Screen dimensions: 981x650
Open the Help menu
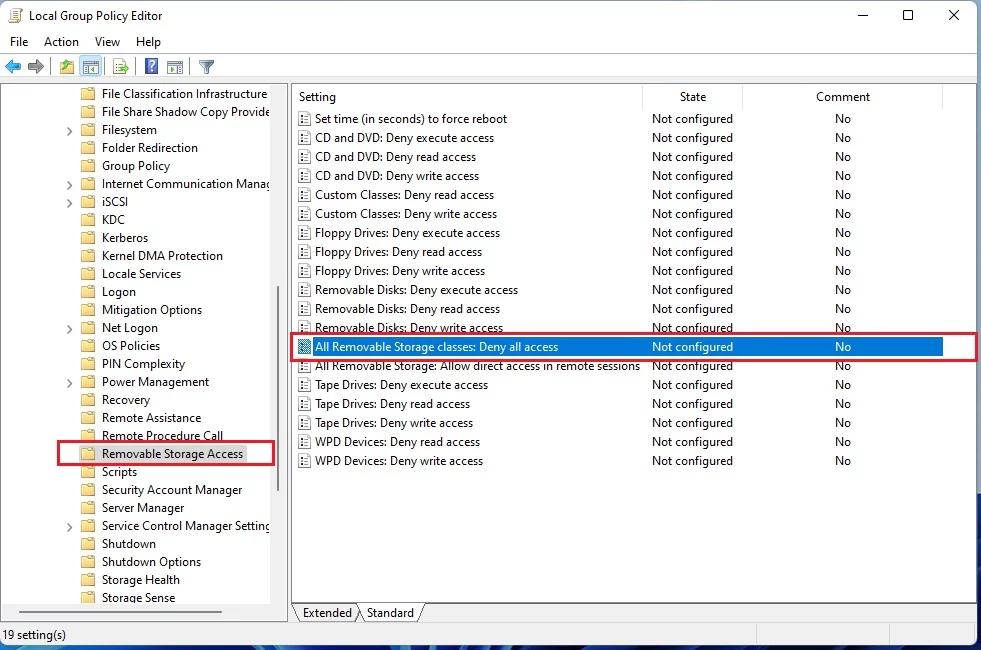click(x=148, y=42)
